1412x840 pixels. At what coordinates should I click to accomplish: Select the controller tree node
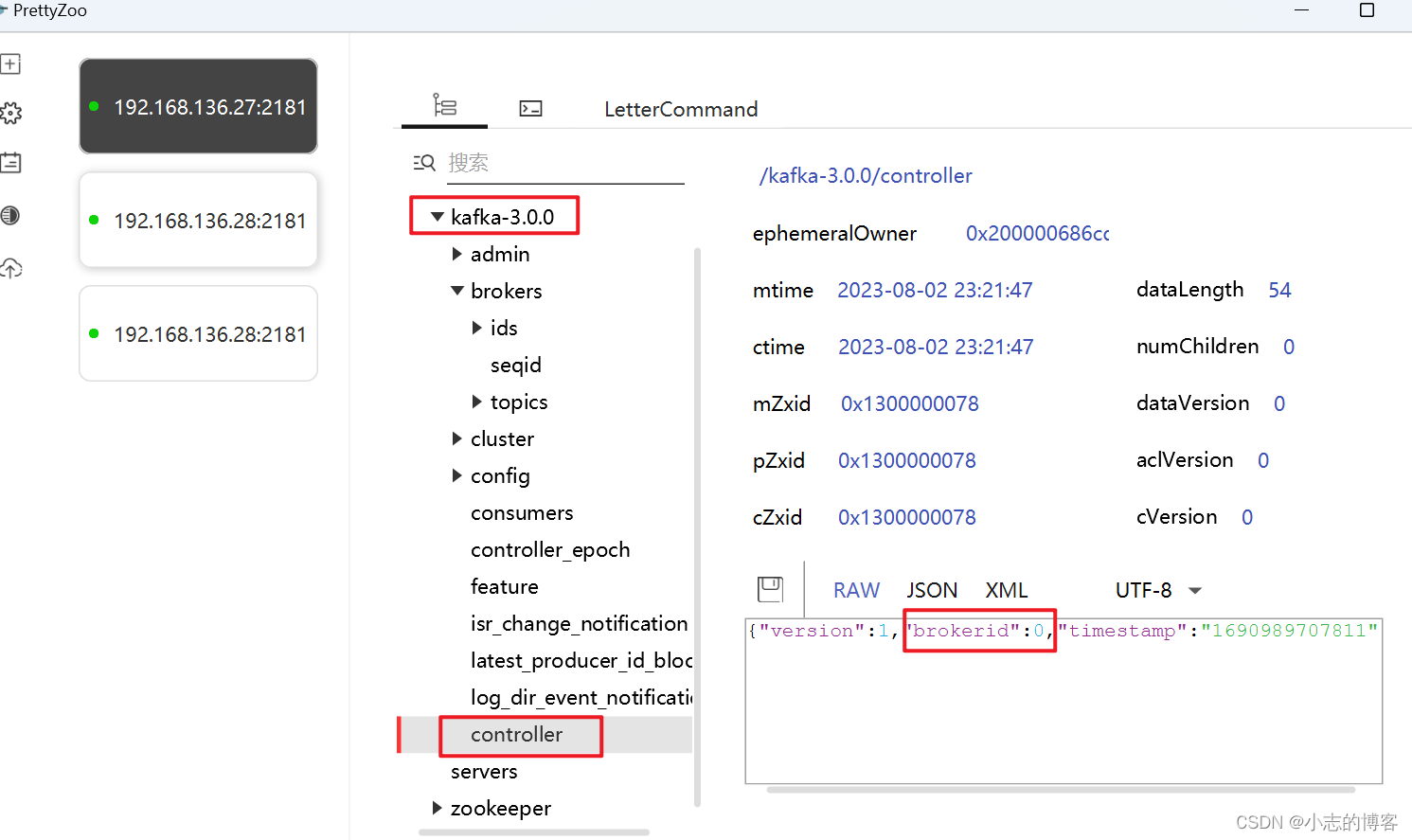click(x=517, y=734)
